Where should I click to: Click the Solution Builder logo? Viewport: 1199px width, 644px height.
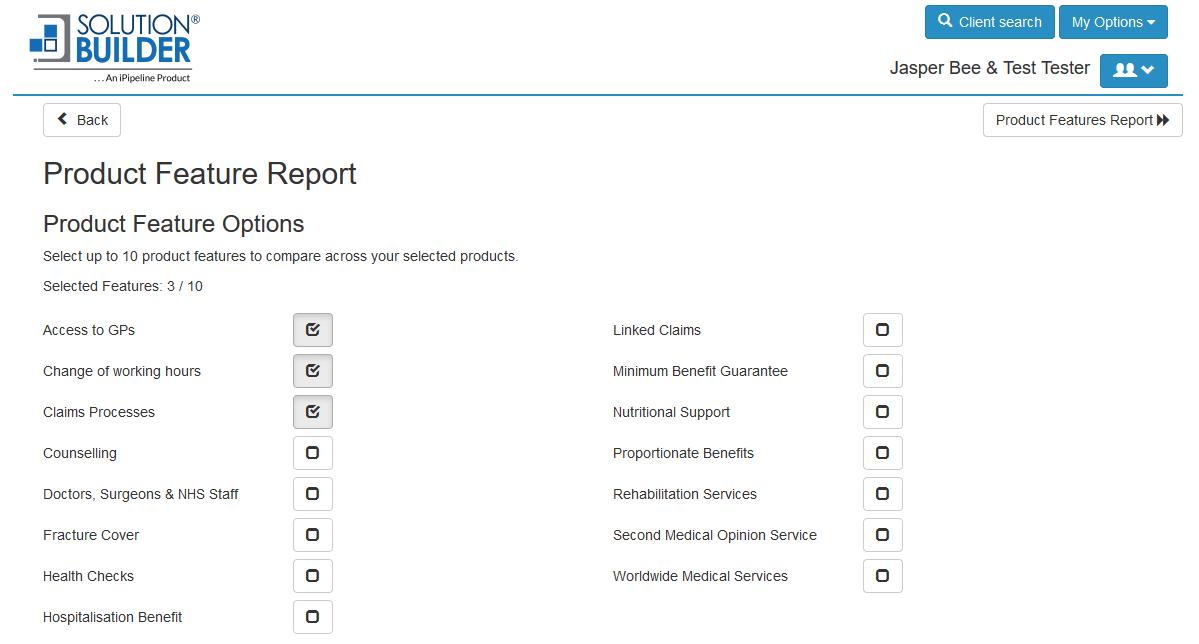(x=115, y=47)
